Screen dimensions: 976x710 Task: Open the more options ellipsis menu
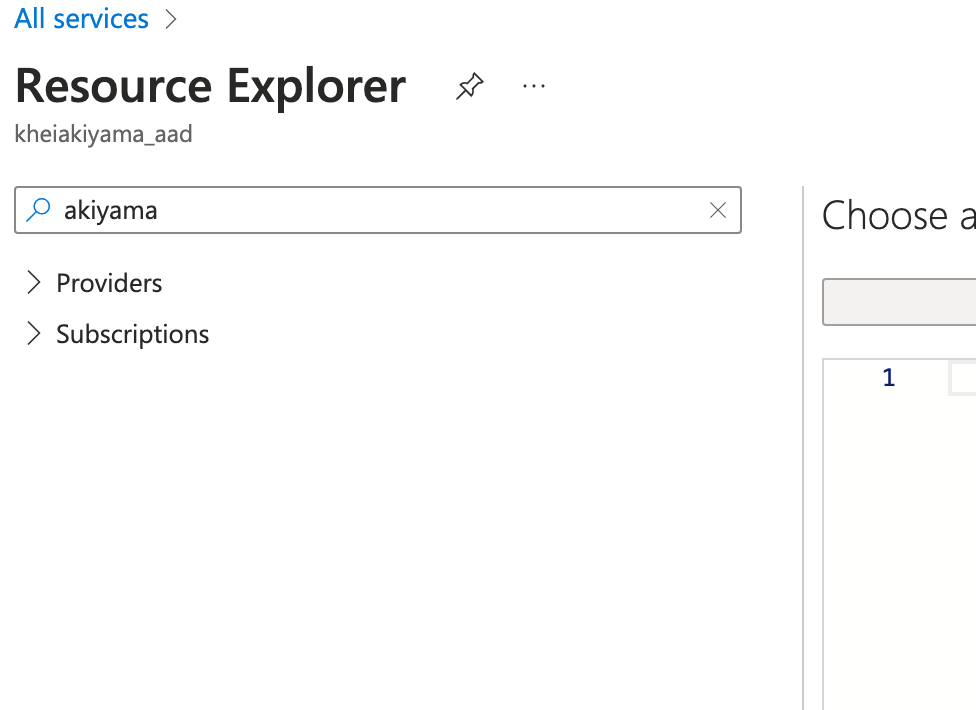pyautogui.click(x=534, y=86)
